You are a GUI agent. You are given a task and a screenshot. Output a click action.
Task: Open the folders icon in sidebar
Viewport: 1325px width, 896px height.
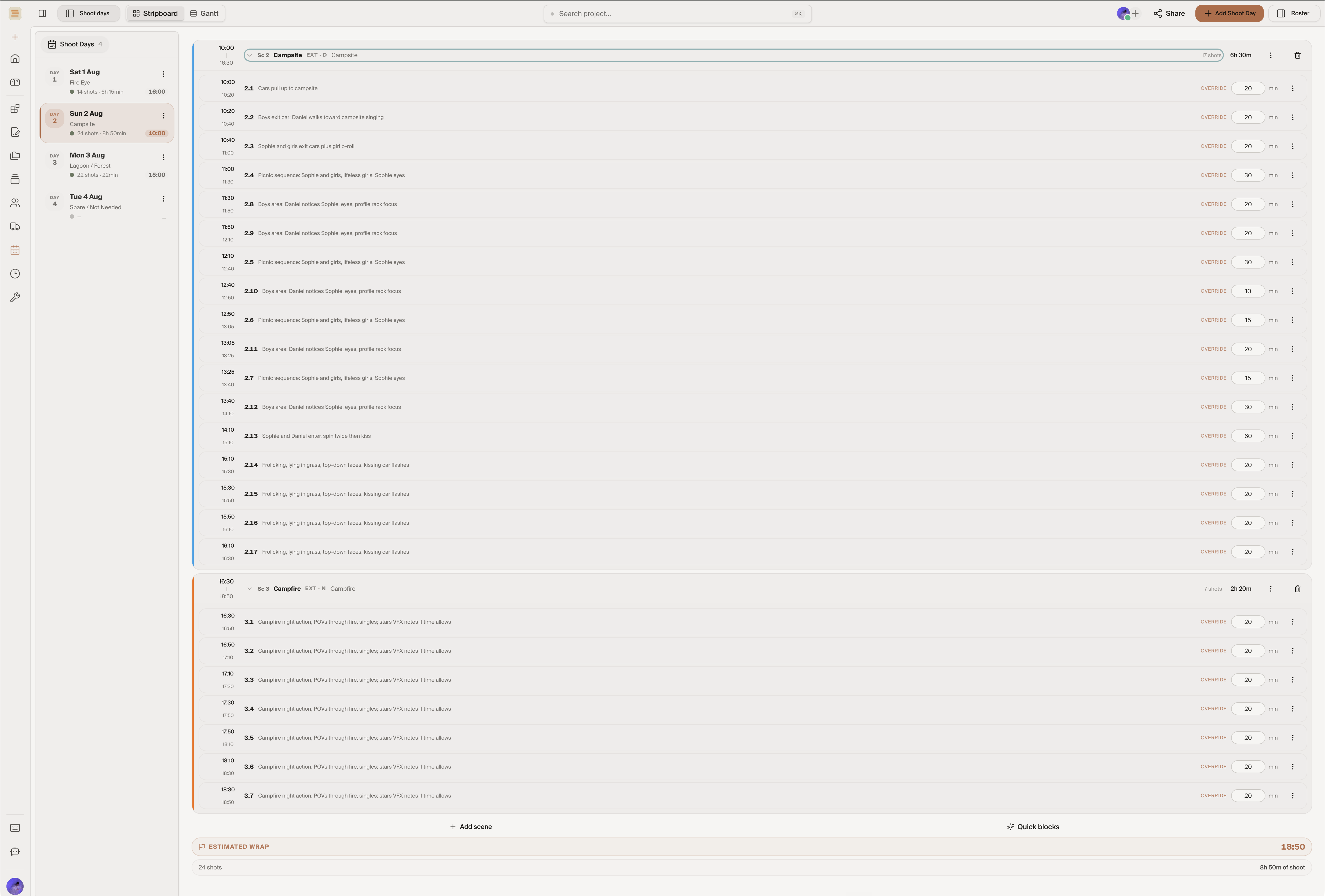coord(15,156)
